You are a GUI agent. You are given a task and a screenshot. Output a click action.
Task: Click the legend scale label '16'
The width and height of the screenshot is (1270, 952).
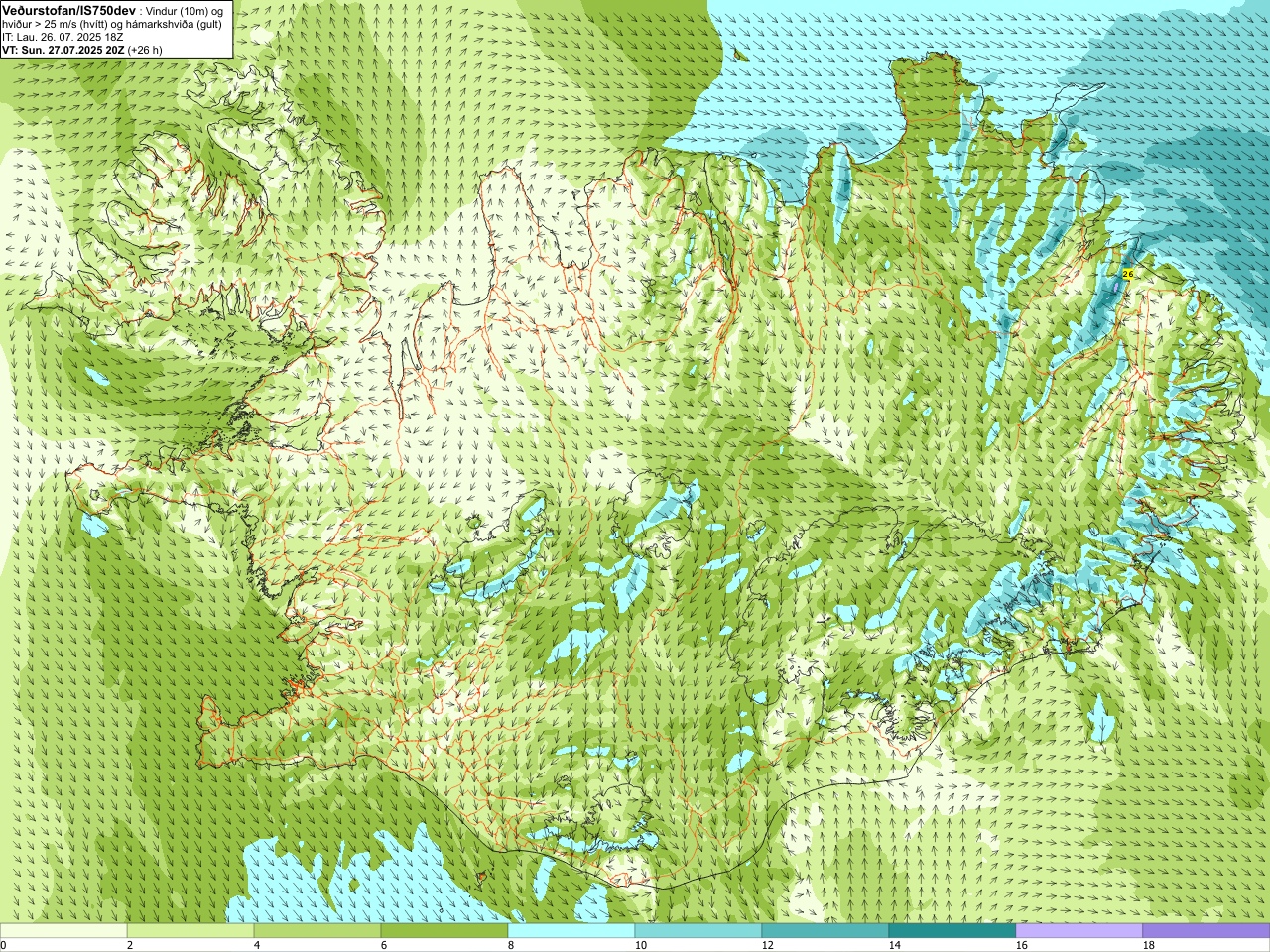click(1021, 945)
